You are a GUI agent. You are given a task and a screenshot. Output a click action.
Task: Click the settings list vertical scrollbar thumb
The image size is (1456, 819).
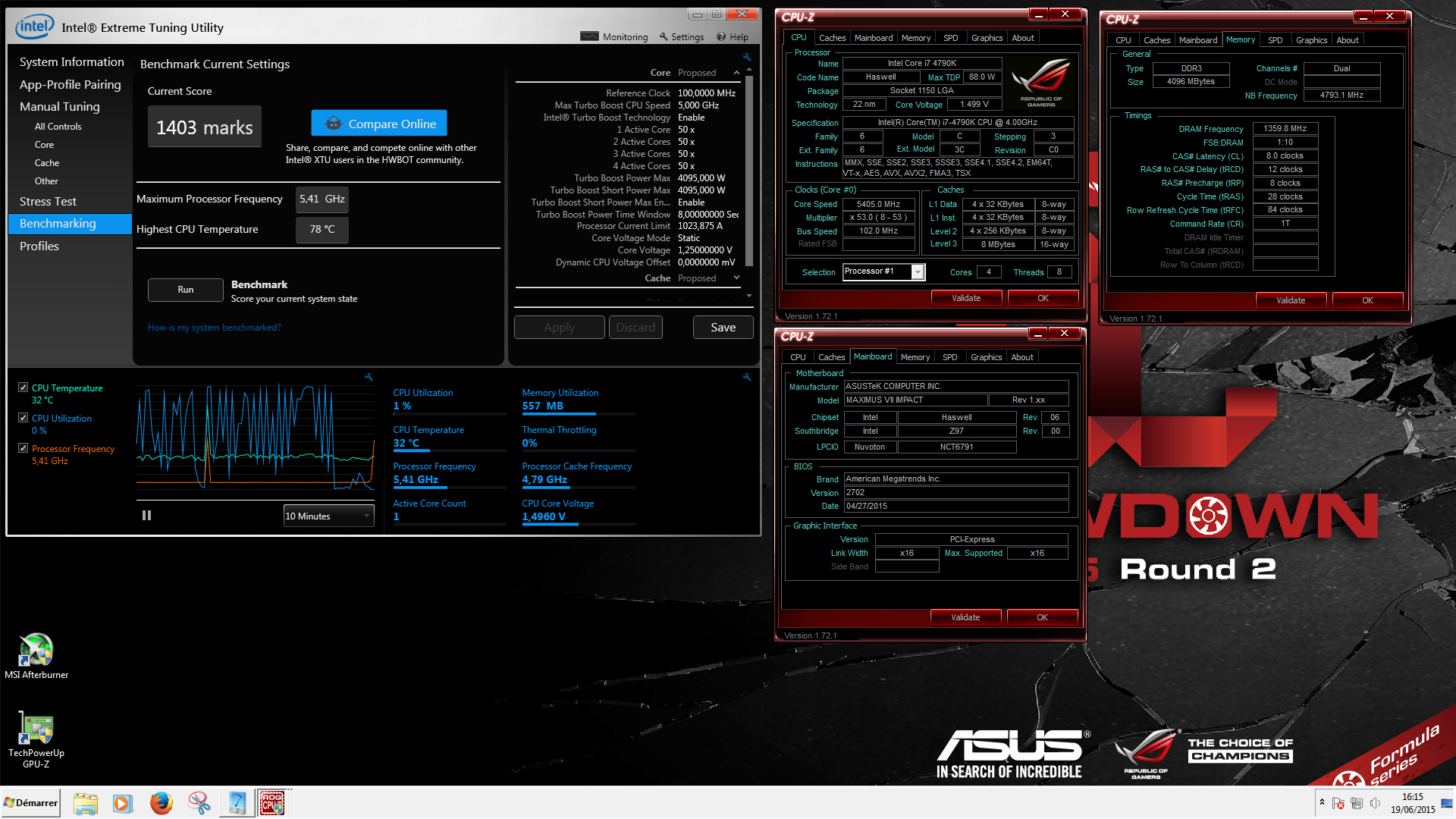tap(749, 171)
